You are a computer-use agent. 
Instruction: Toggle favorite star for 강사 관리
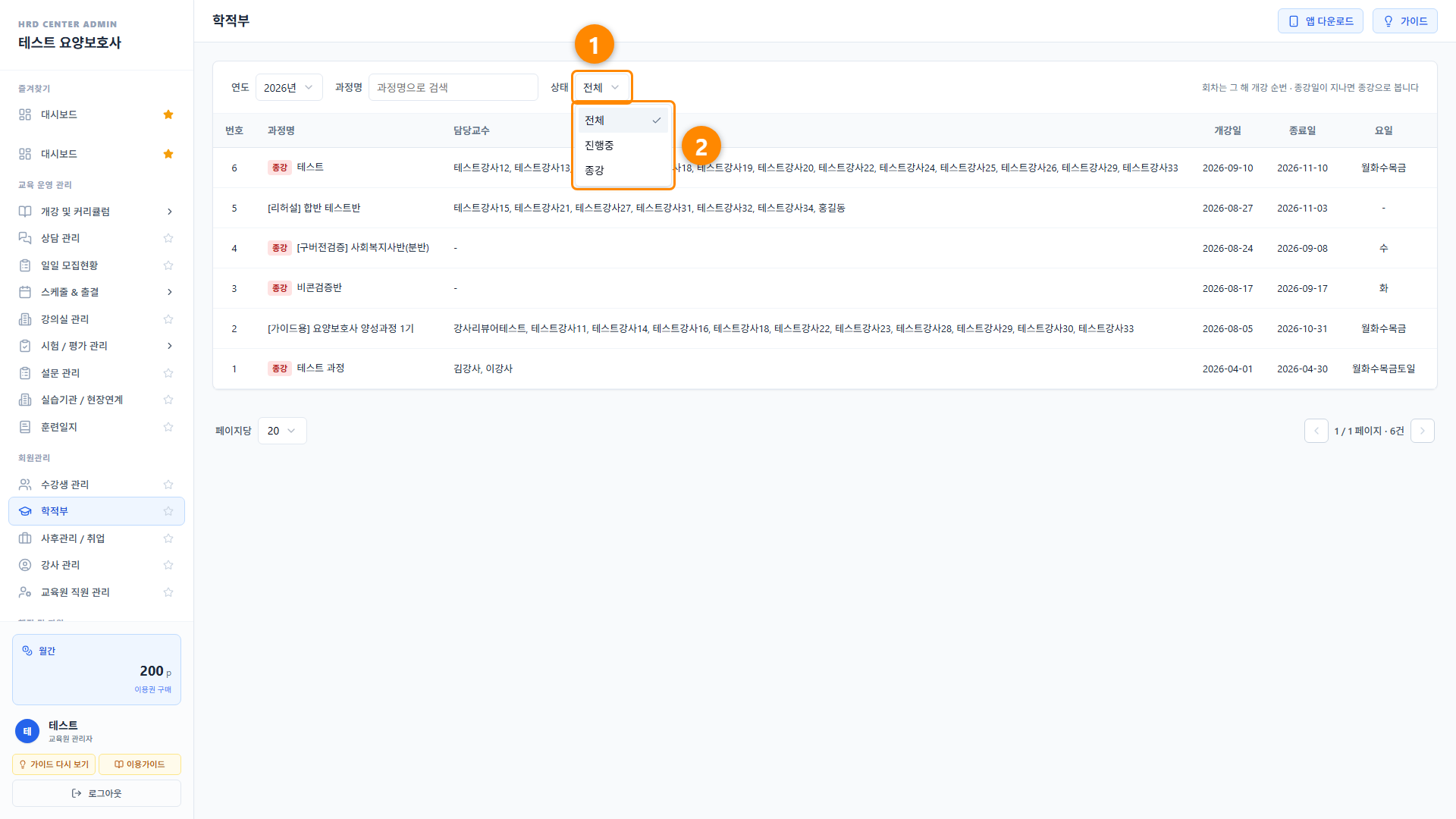click(x=168, y=565)
